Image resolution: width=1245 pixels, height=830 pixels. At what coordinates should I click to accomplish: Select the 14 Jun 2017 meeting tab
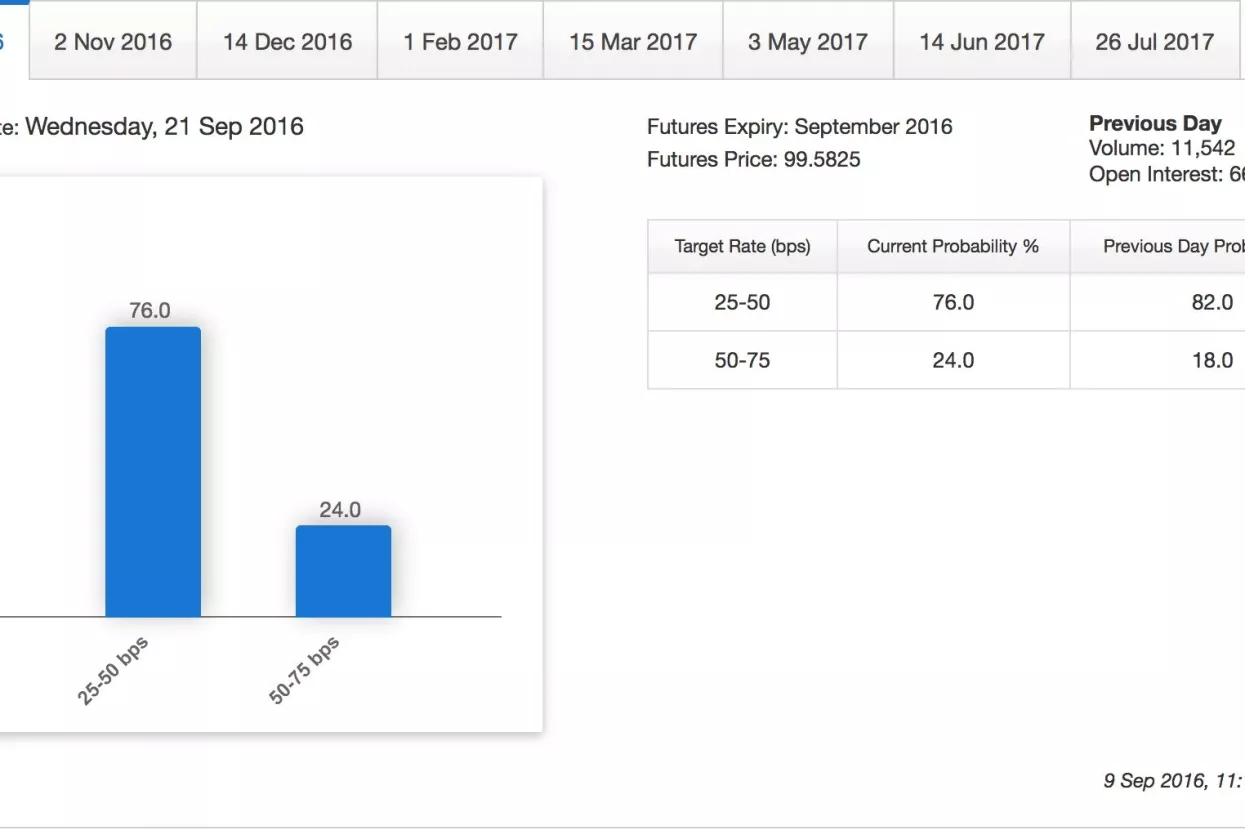tap(982, 42)
